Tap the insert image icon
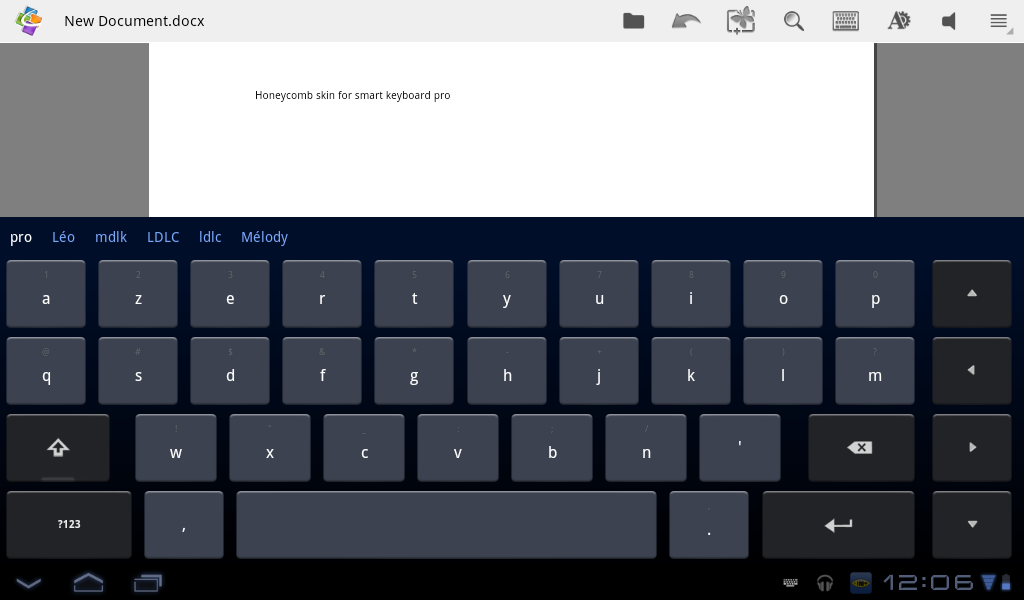The width and height of the screenshot is (1024, 600). click(x=741, y=21)
